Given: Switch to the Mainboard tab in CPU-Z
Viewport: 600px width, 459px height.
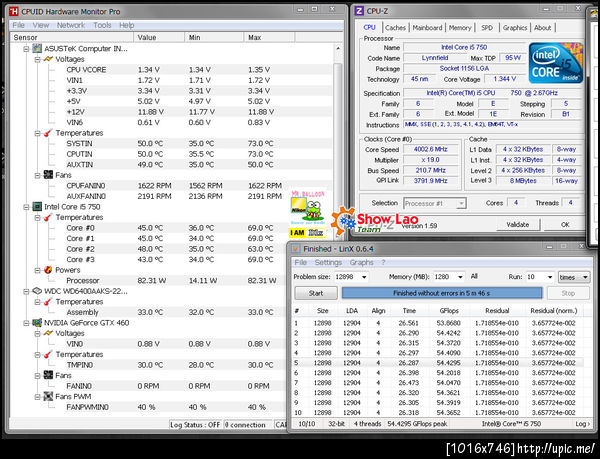Looking at the screenshot, I should click(427, 28).
